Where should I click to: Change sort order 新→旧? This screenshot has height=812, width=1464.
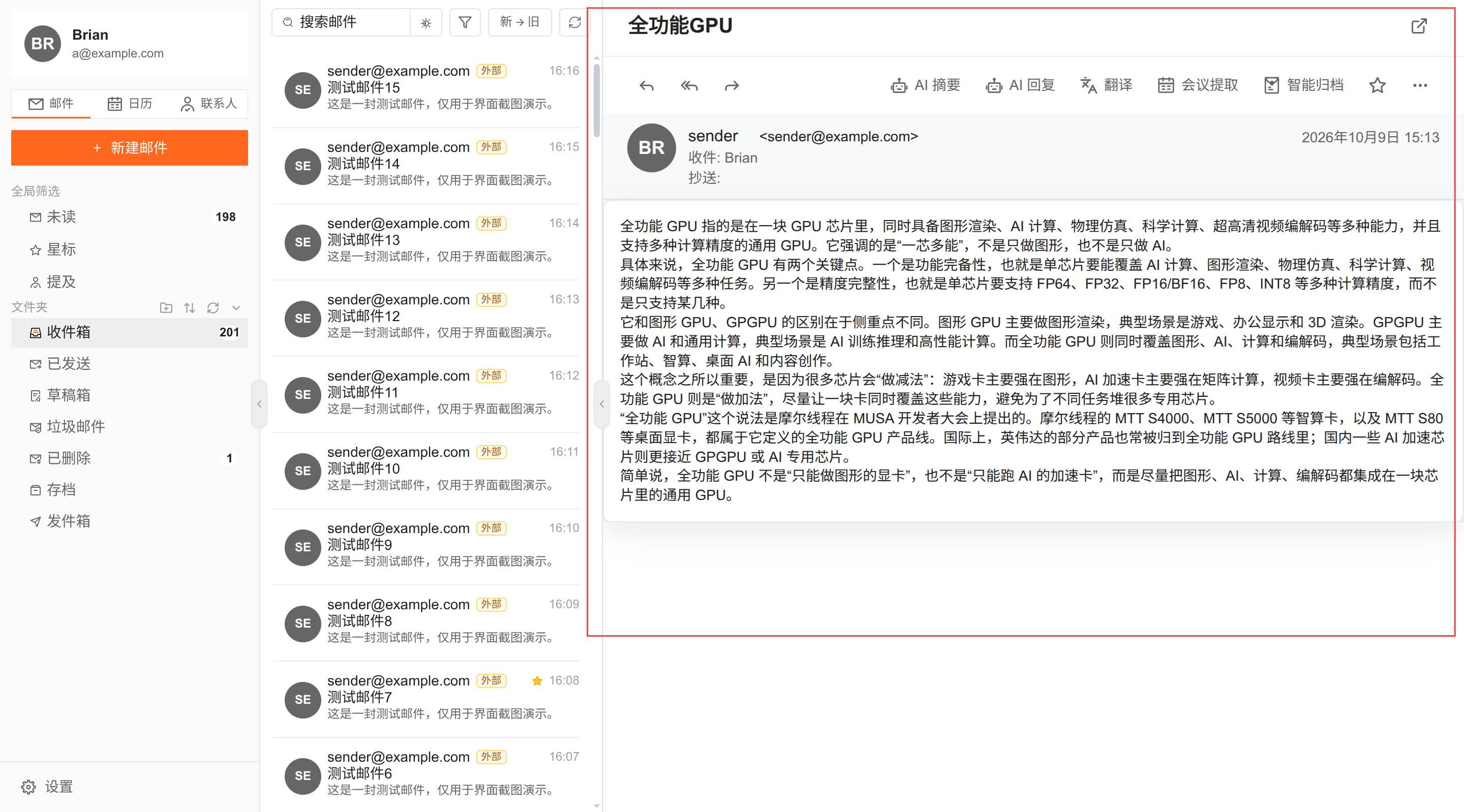[520, 22]
